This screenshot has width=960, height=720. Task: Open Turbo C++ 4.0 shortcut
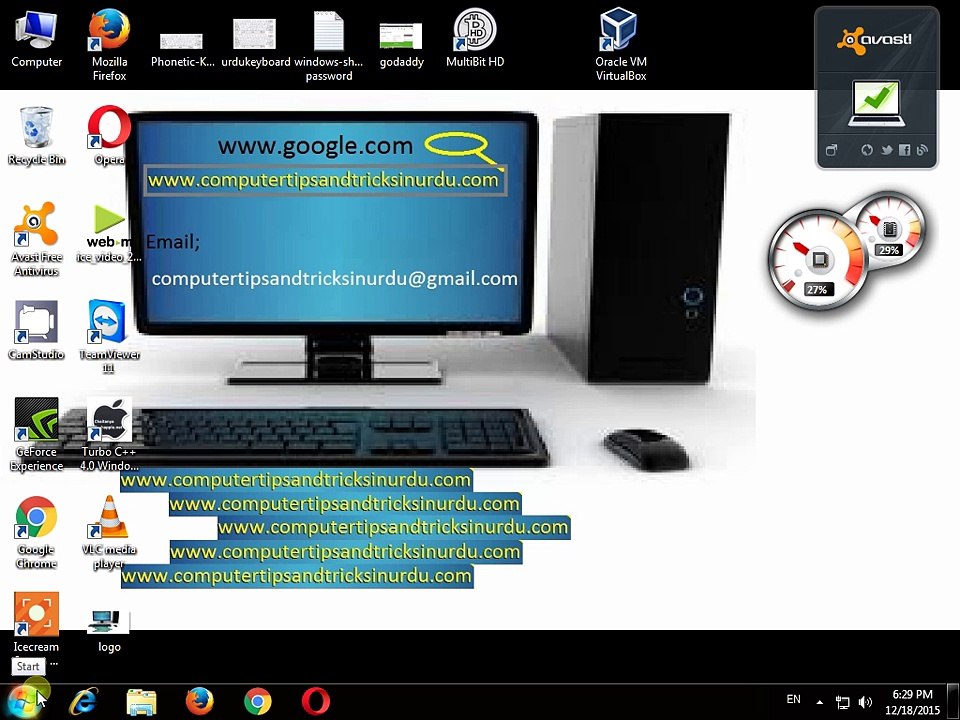click(x=109, y=433)
